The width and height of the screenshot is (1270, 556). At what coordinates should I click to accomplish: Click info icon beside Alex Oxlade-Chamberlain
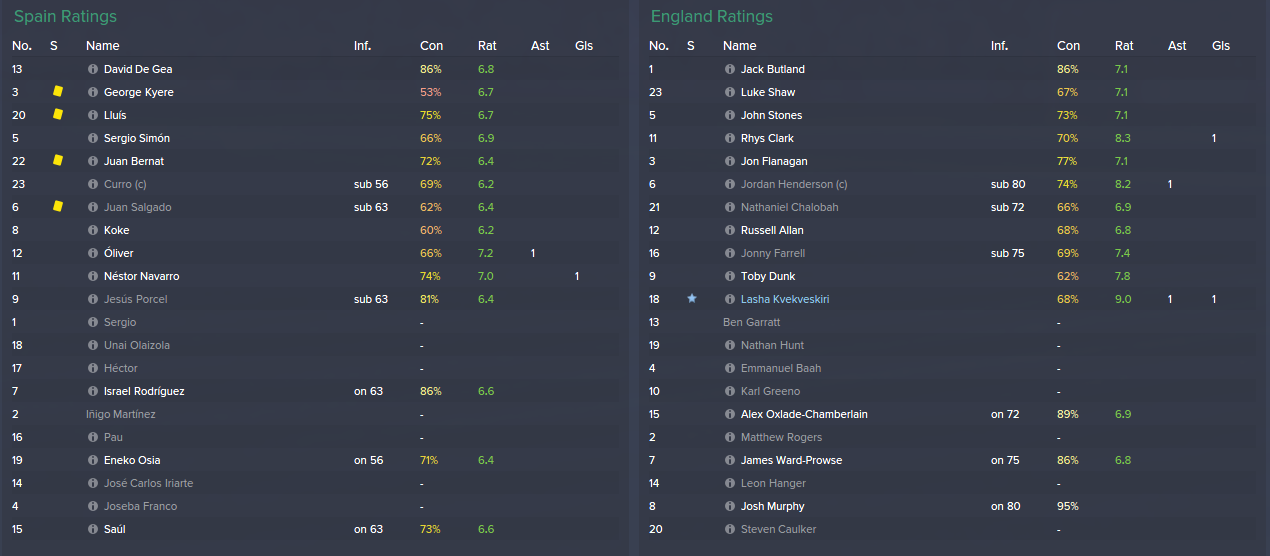[730, 415]
